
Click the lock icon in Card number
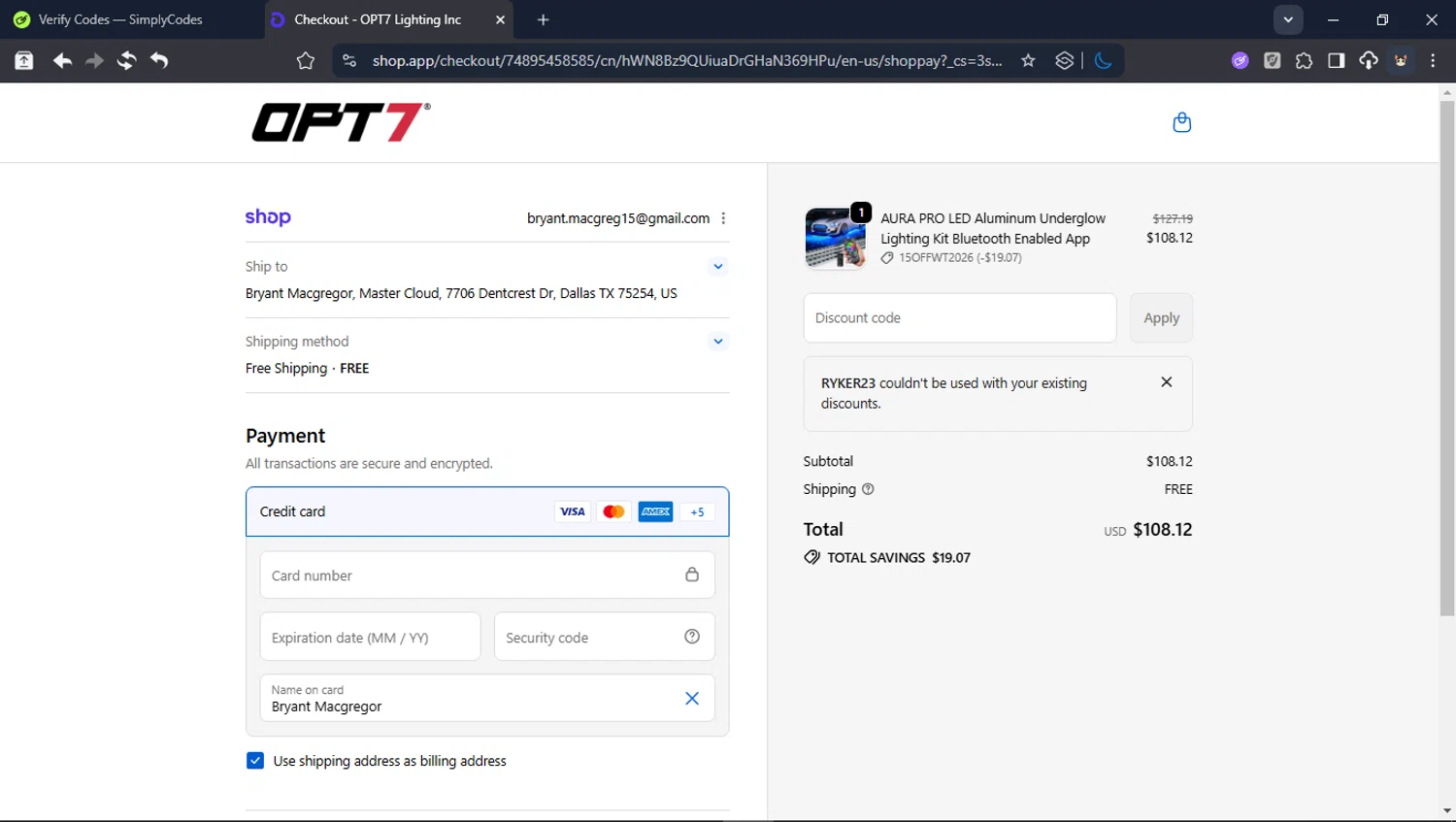692,575
